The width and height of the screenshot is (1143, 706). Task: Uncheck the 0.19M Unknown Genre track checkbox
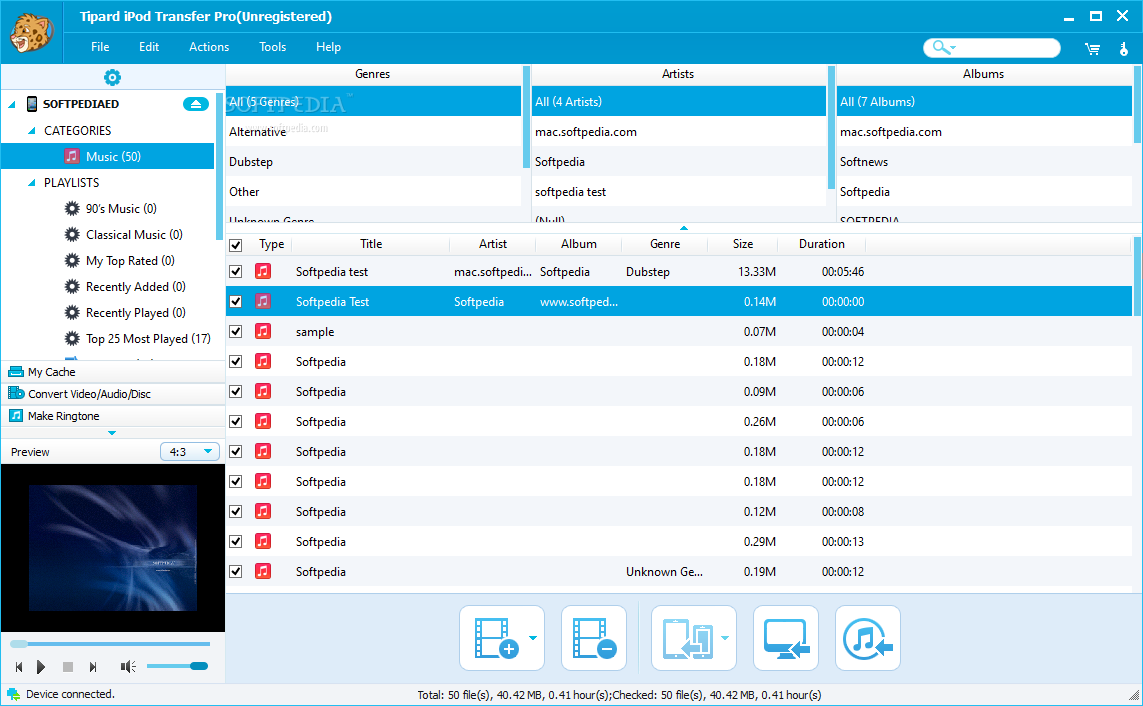pyautogui.click(x=235, y=572)
